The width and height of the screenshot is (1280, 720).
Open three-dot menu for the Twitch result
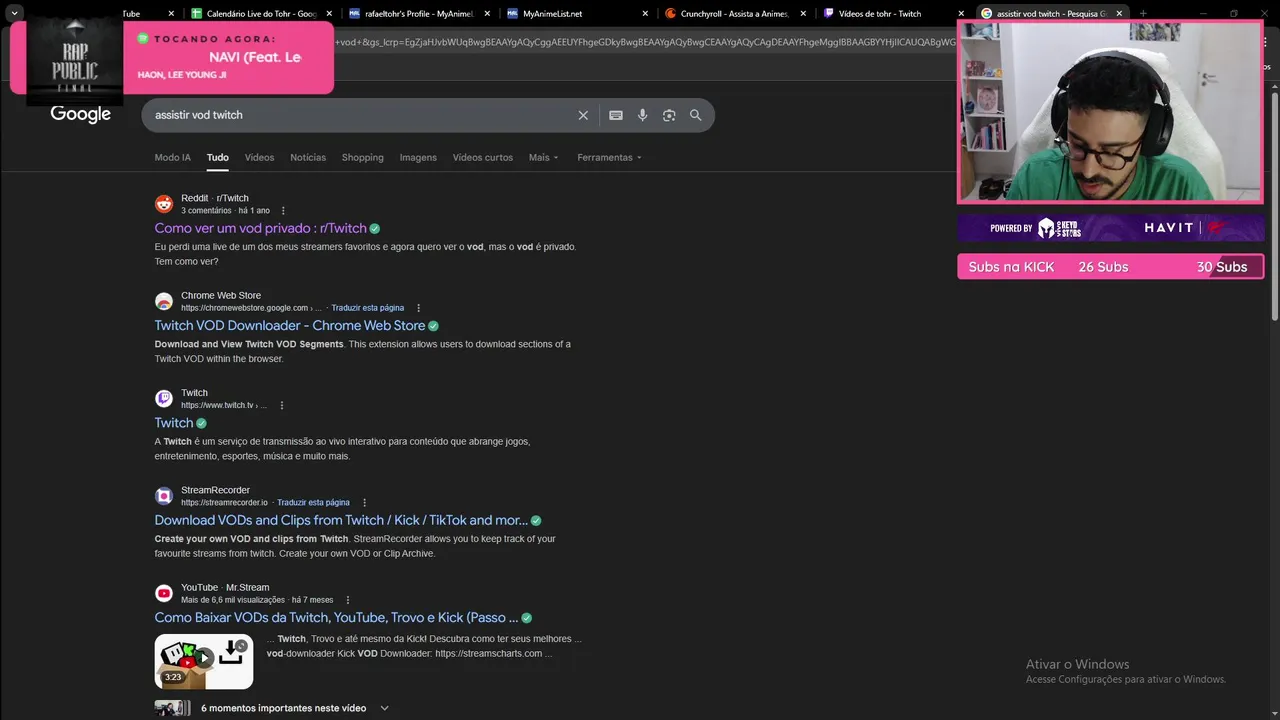coord(282,405)
